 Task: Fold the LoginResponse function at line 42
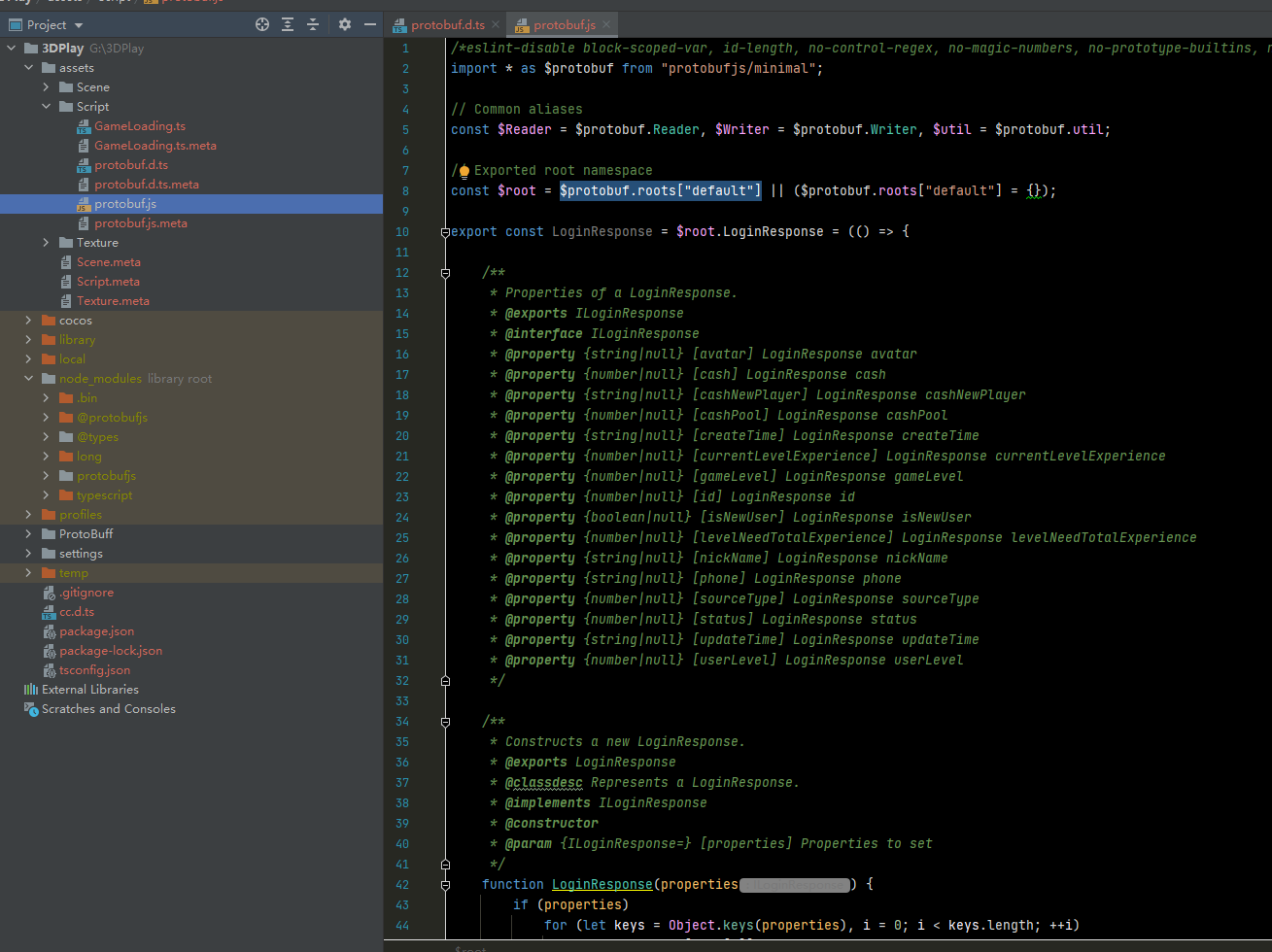point(445,885)
